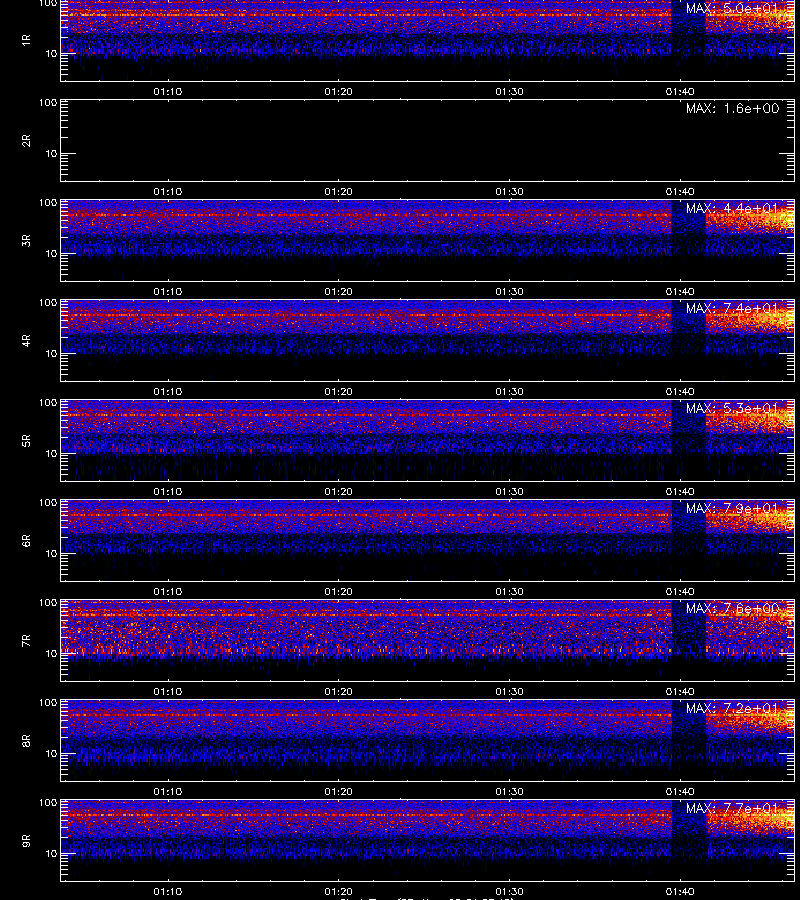This screenshot has height=900, width=800.
Task: Select the 'MAX: 7.9e+01' readout
Action: coord(732,509)
